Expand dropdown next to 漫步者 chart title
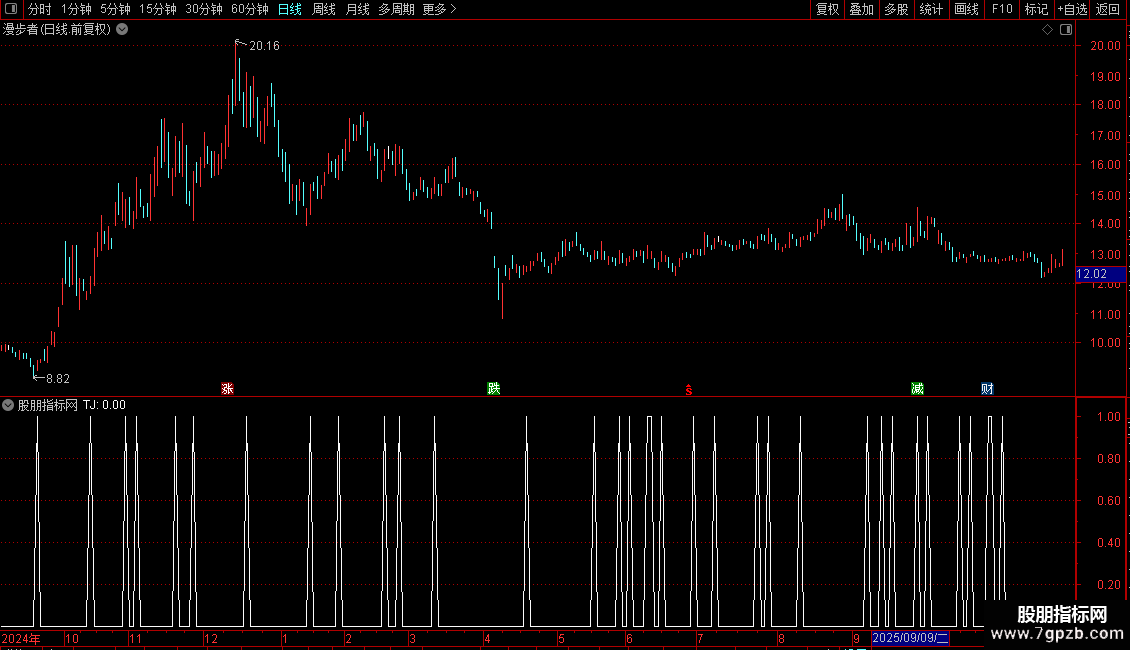 click(123, 30)
